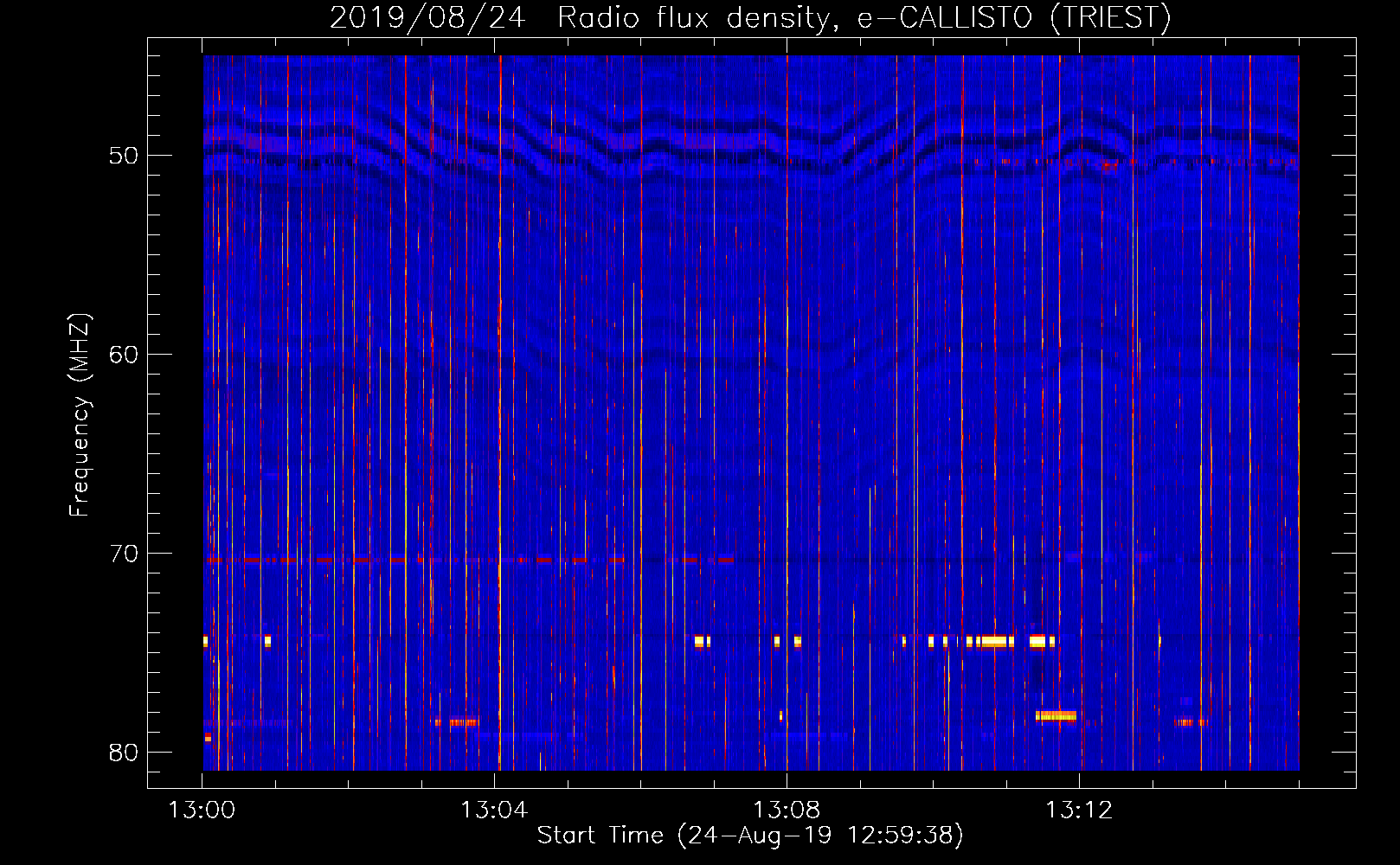
Task: Click the 50 MHz frequency tick label
Action: pos(124,156)
